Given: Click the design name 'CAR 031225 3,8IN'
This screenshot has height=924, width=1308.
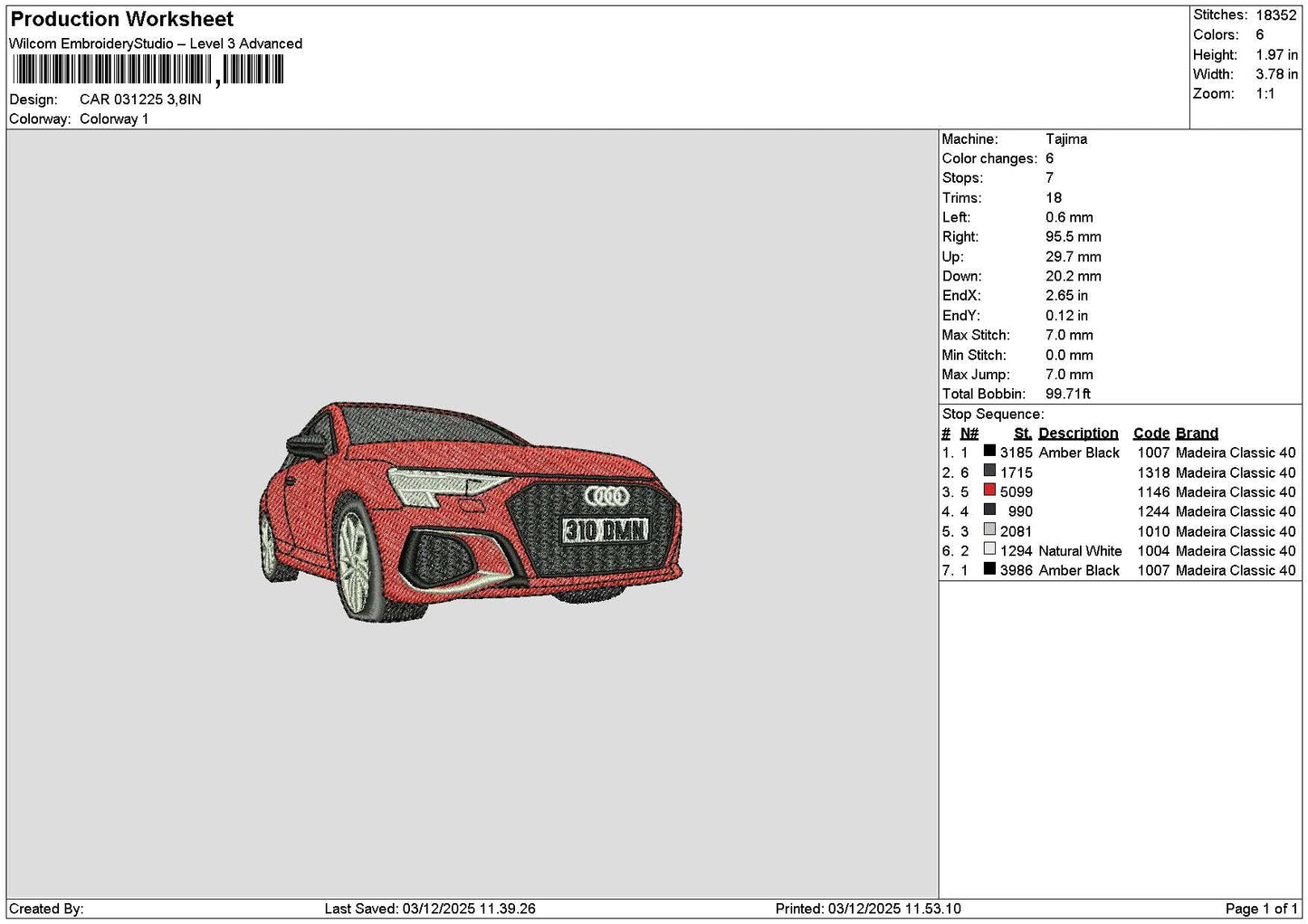Looking at the screenshot, I should 140,100.
